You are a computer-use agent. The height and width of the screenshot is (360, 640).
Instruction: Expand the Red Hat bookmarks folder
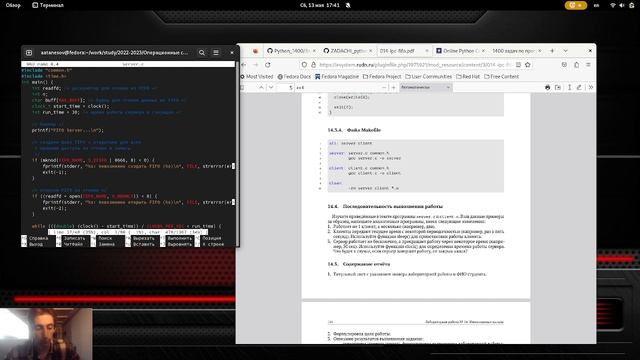468,76
